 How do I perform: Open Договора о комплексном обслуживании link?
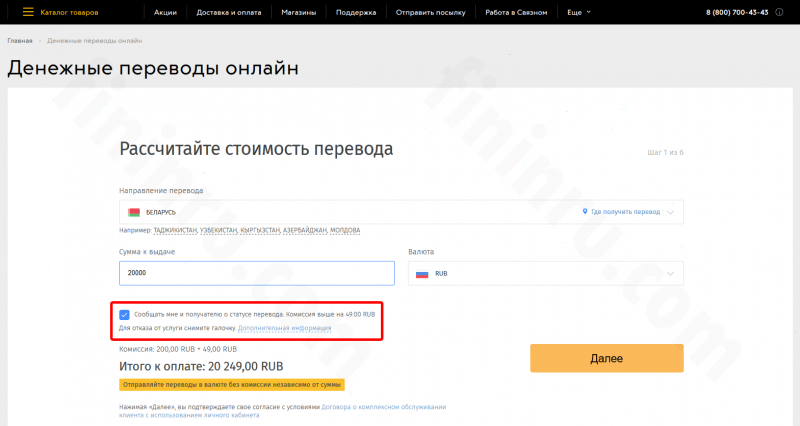pyautogui.click(x=384, y=407)
